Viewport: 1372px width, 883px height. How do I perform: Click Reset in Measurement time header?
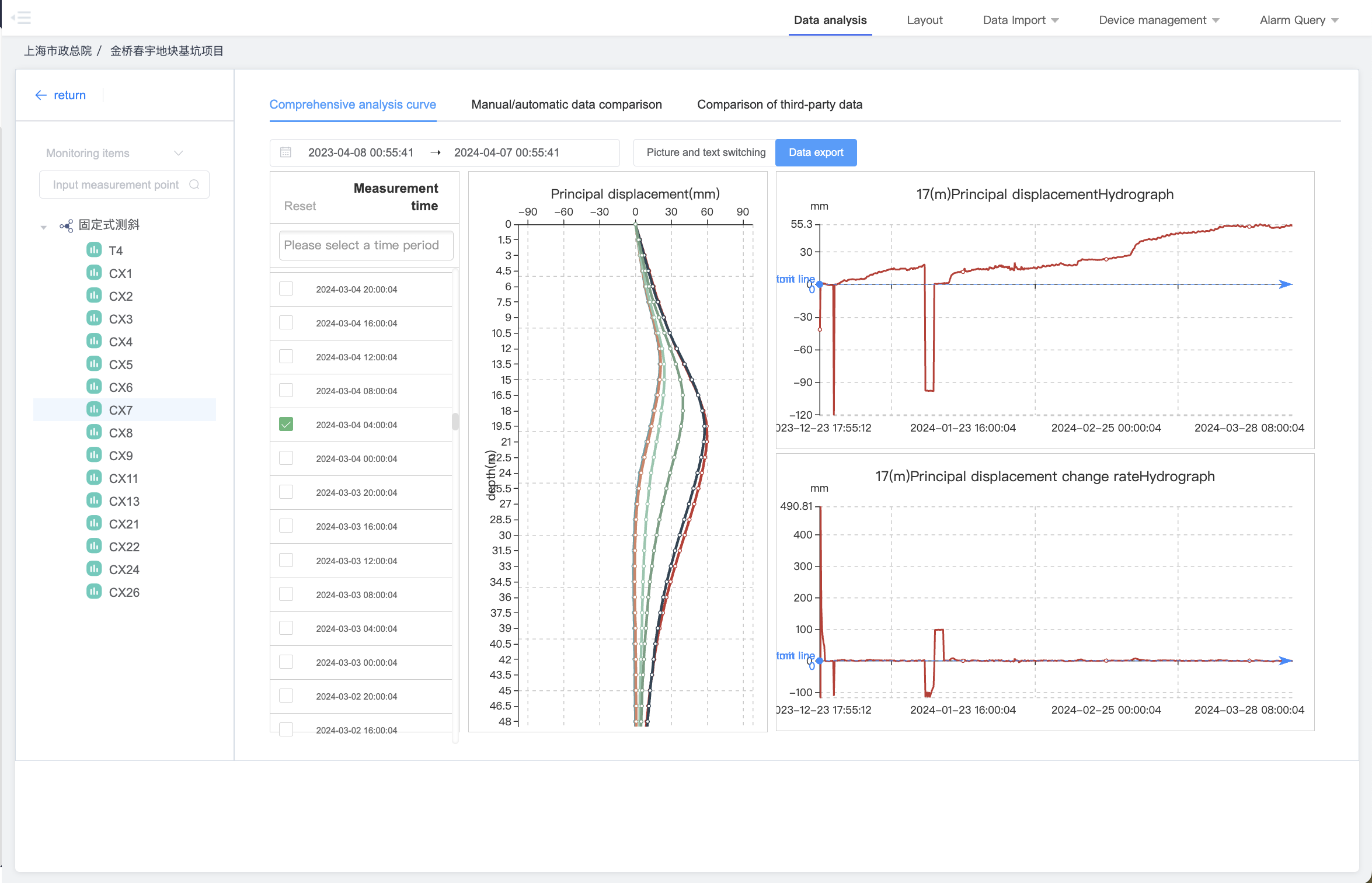tap(300, 206)
